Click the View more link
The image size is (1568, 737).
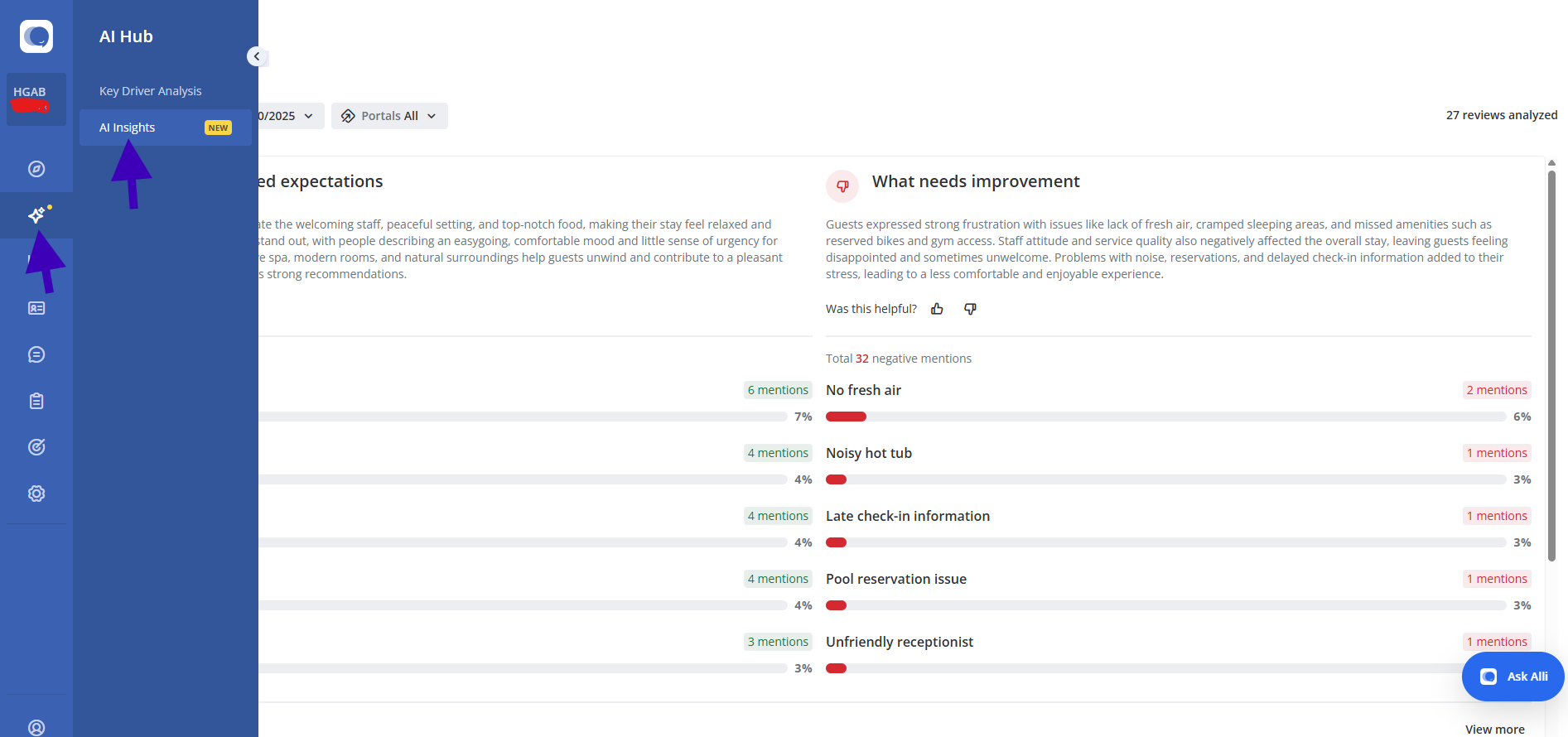1494,729
